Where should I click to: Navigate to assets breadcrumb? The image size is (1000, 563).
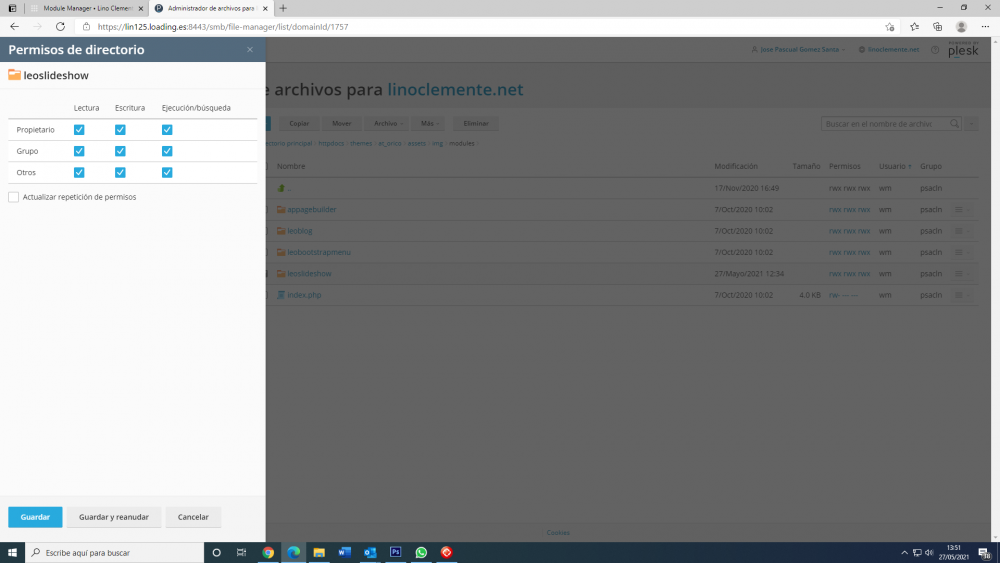(x=416, y=143)
